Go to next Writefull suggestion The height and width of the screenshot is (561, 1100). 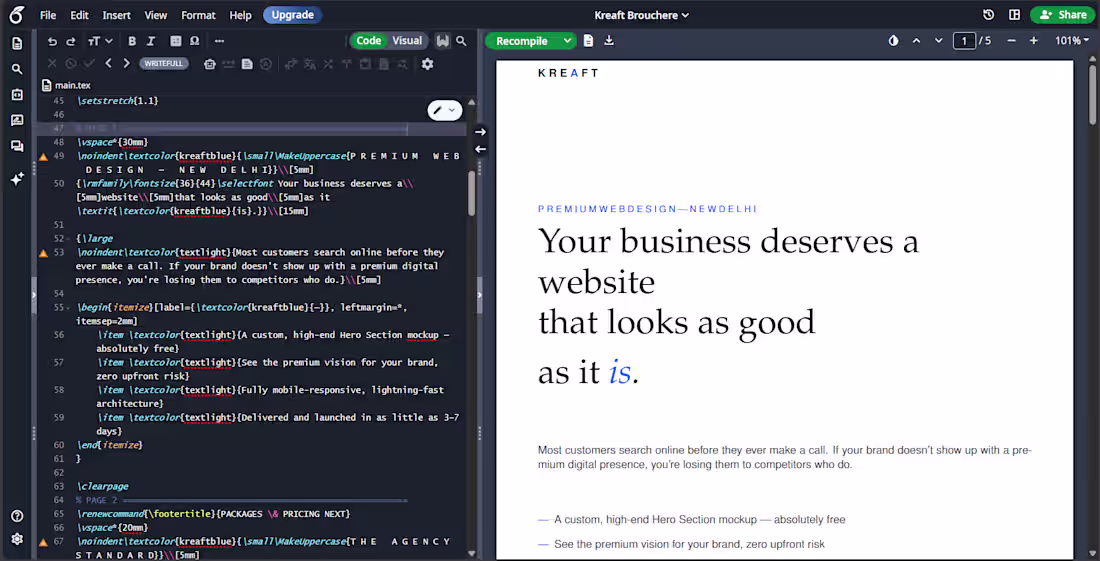[126, 64]
